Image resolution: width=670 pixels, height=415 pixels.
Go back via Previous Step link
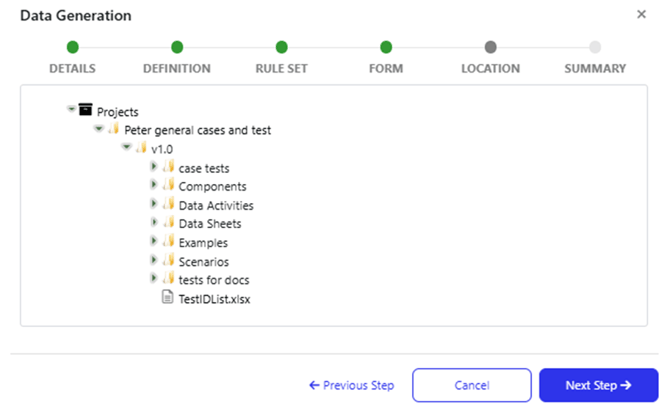point(351,386)
